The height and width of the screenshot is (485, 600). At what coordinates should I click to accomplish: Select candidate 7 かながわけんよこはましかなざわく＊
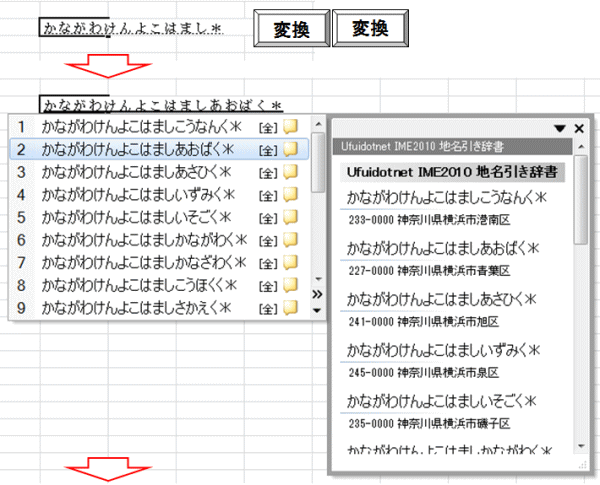159,262
